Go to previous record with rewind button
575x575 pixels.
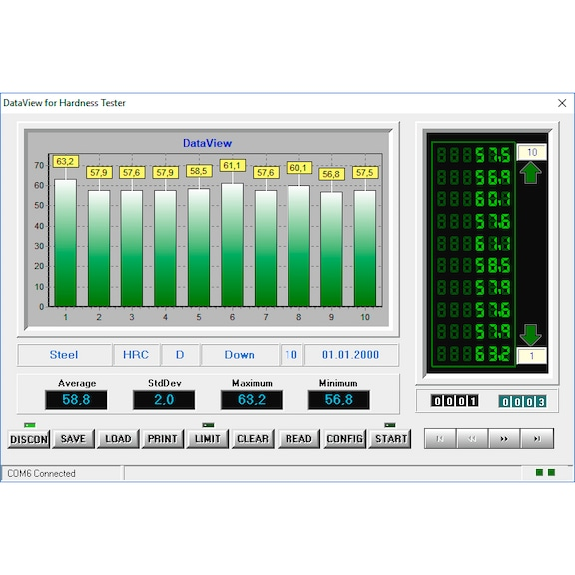[472, 439]
